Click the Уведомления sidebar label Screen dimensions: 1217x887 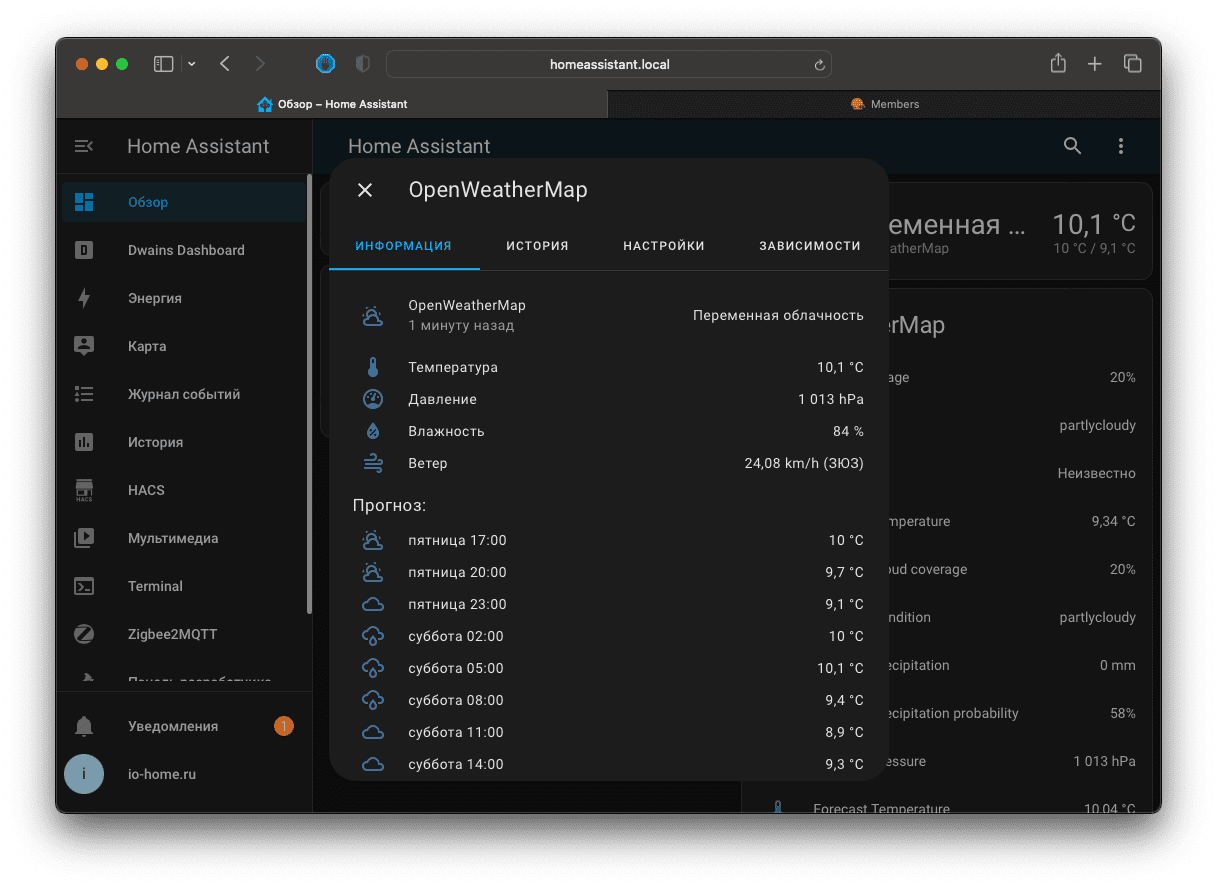click(173, 726)
